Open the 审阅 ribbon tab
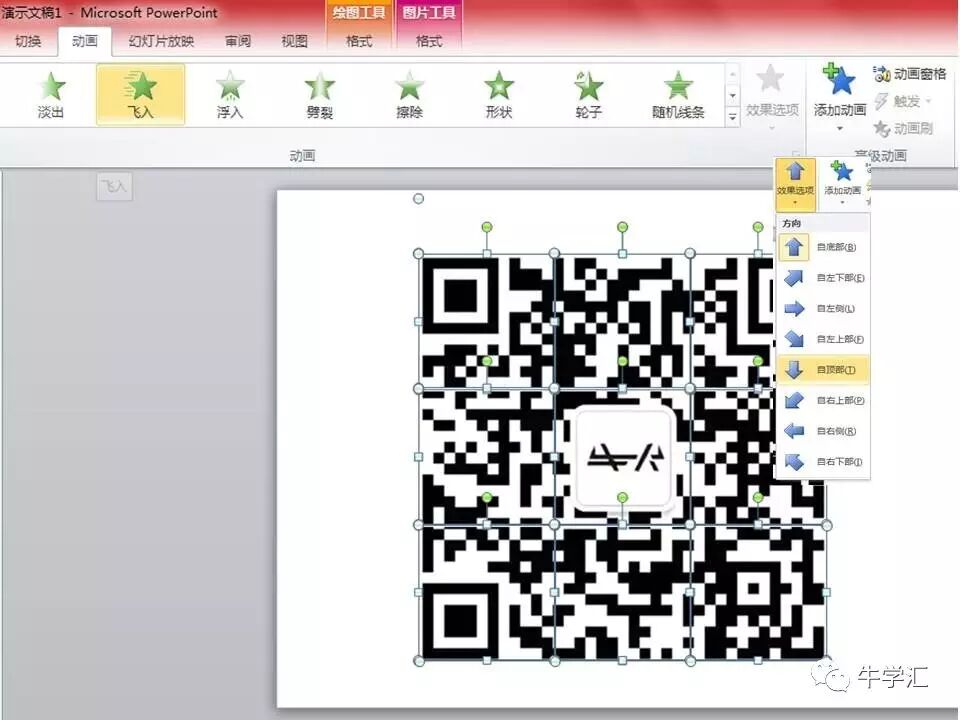Viewport: 960px width, 720px height. [x=238, y=41]
